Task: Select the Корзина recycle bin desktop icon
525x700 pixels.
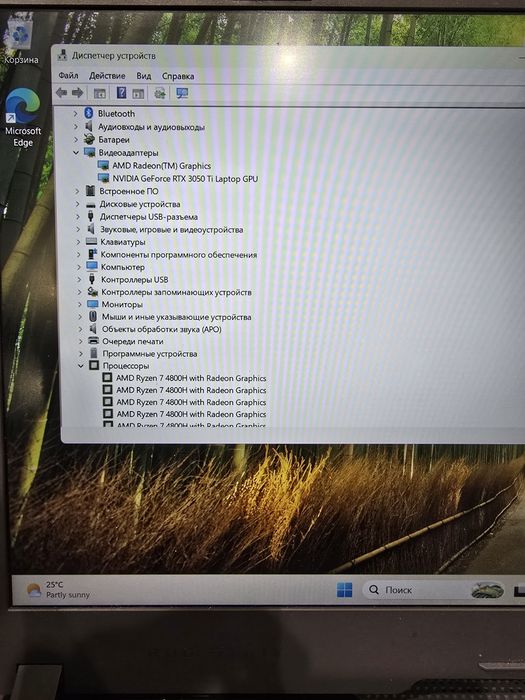Action: pyautogui.click(x=21, y=42)
